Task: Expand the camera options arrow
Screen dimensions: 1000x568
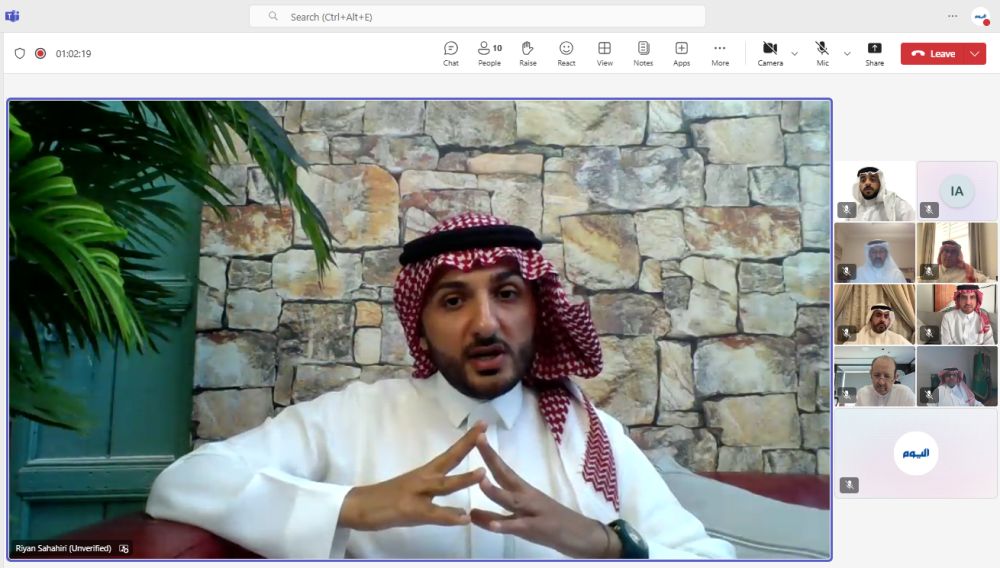Action: point(795,54)
